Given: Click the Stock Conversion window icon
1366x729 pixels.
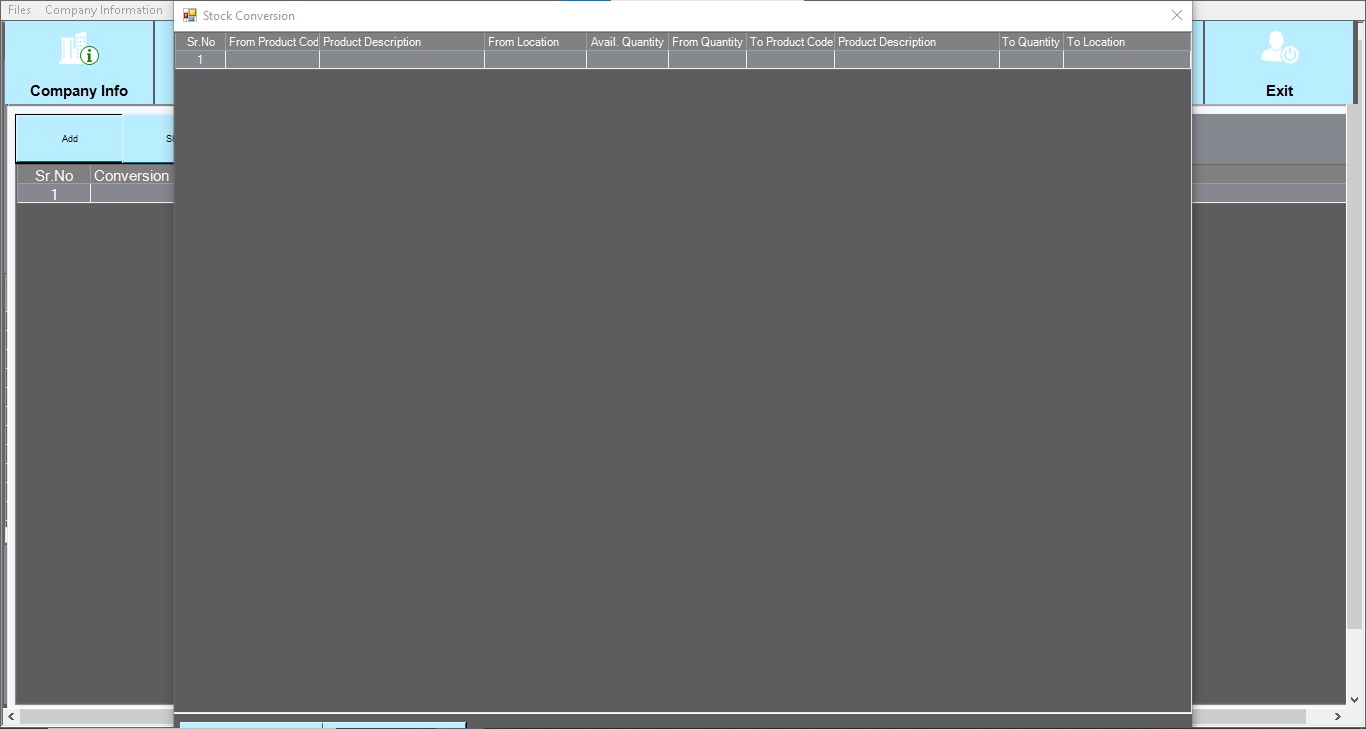Looking at the screenshot, I should (190, 16).
